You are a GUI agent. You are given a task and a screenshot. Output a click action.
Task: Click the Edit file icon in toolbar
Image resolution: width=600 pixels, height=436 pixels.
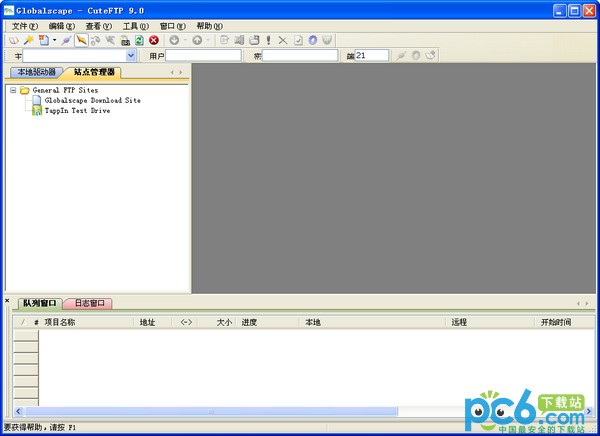pos(224,40)
